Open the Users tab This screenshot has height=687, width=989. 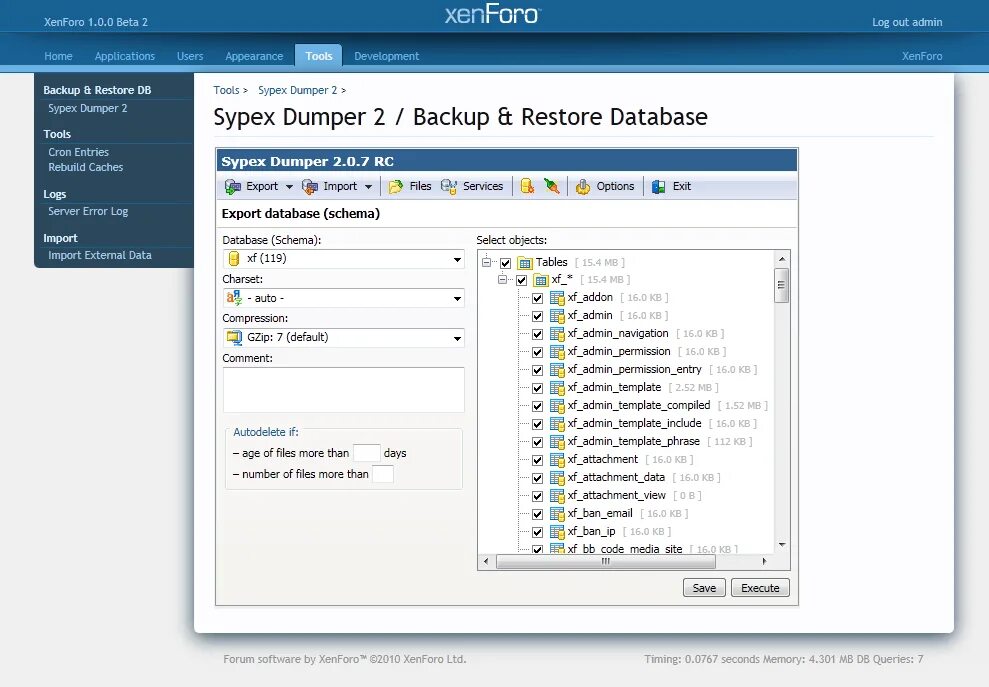(190, 56)
